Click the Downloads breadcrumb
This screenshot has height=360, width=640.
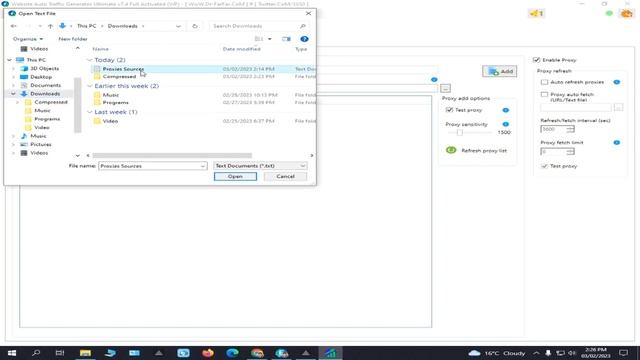[x=122, y=26]
